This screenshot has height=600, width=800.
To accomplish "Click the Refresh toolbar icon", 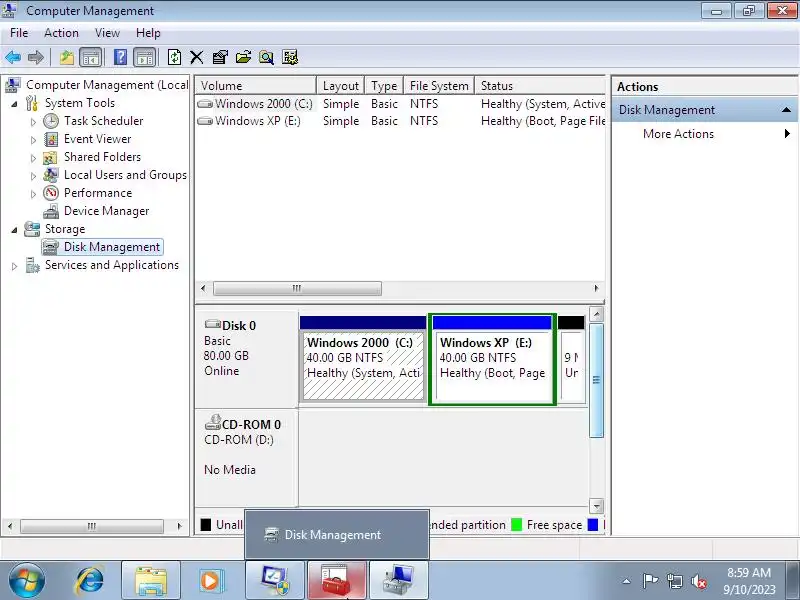I will point(174,57).
